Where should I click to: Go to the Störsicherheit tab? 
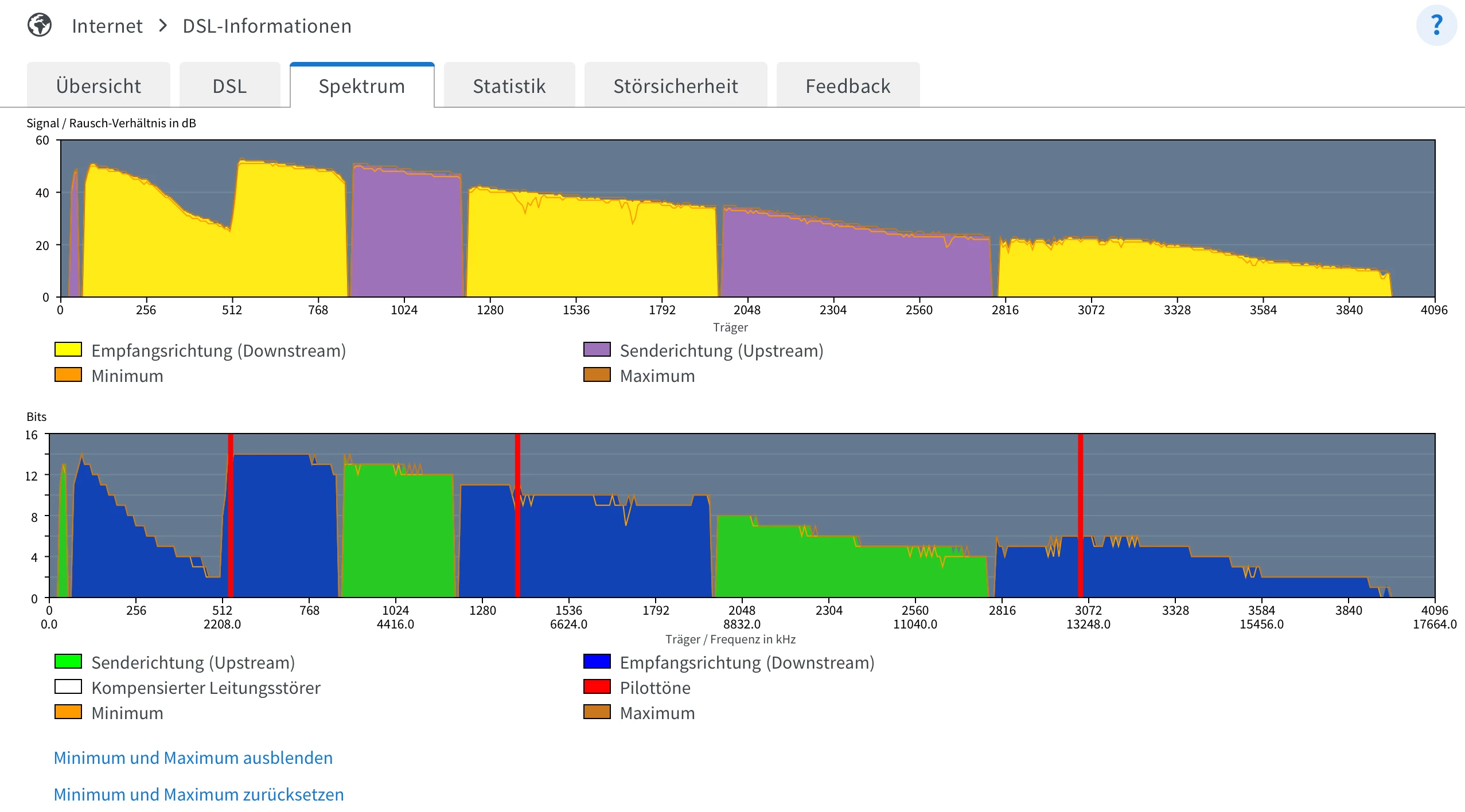[x=675, y=86]
